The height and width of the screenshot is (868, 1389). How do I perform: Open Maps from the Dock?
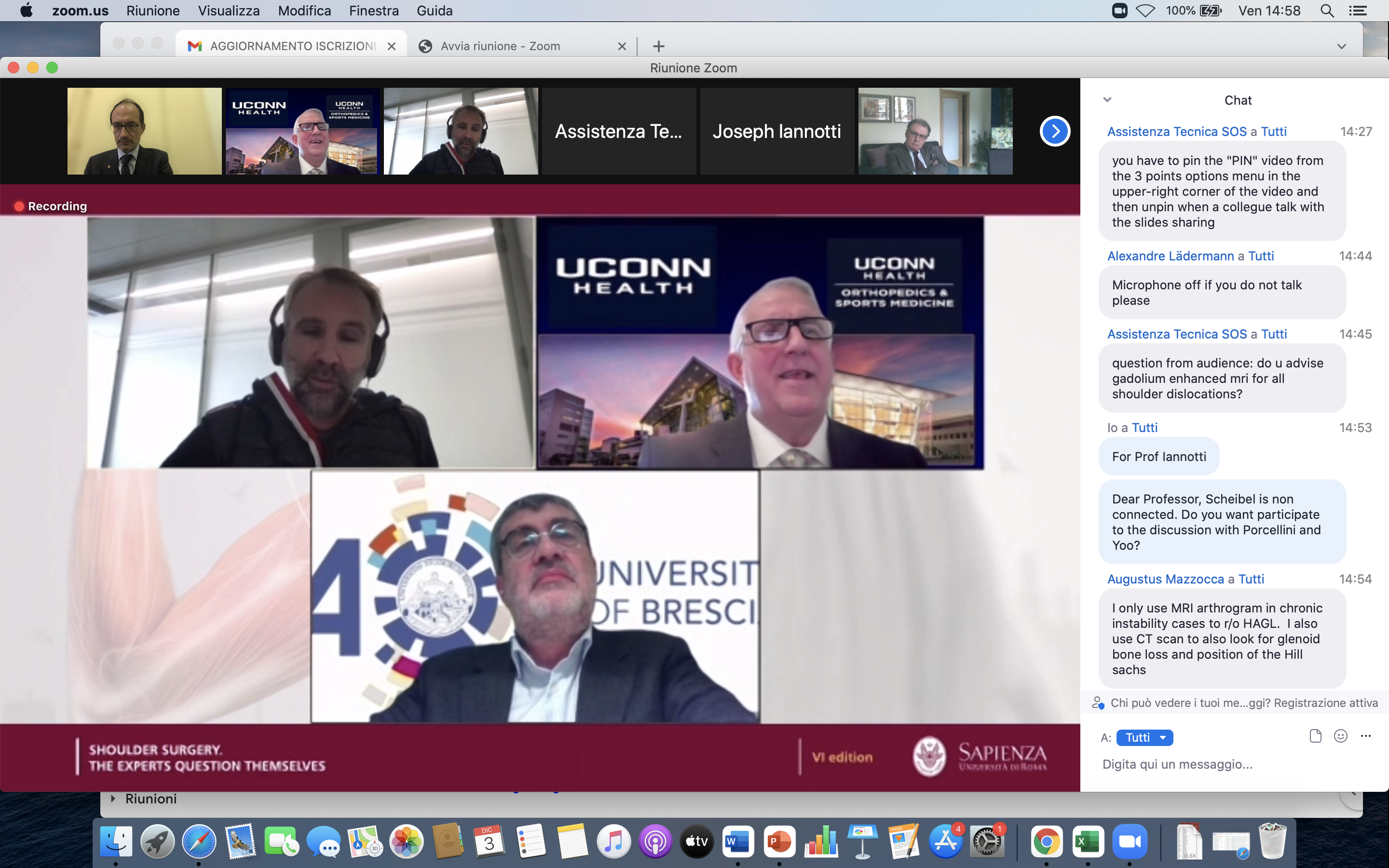[365, 842]
